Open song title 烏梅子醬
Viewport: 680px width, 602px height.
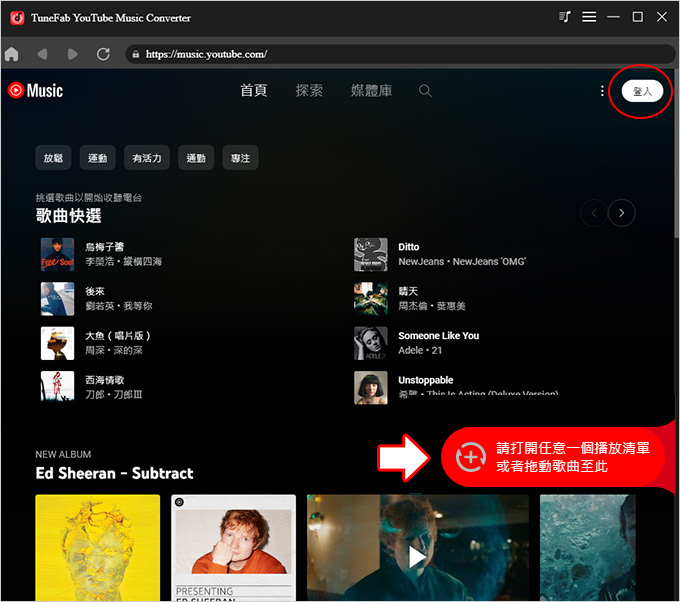pos(105,247)
